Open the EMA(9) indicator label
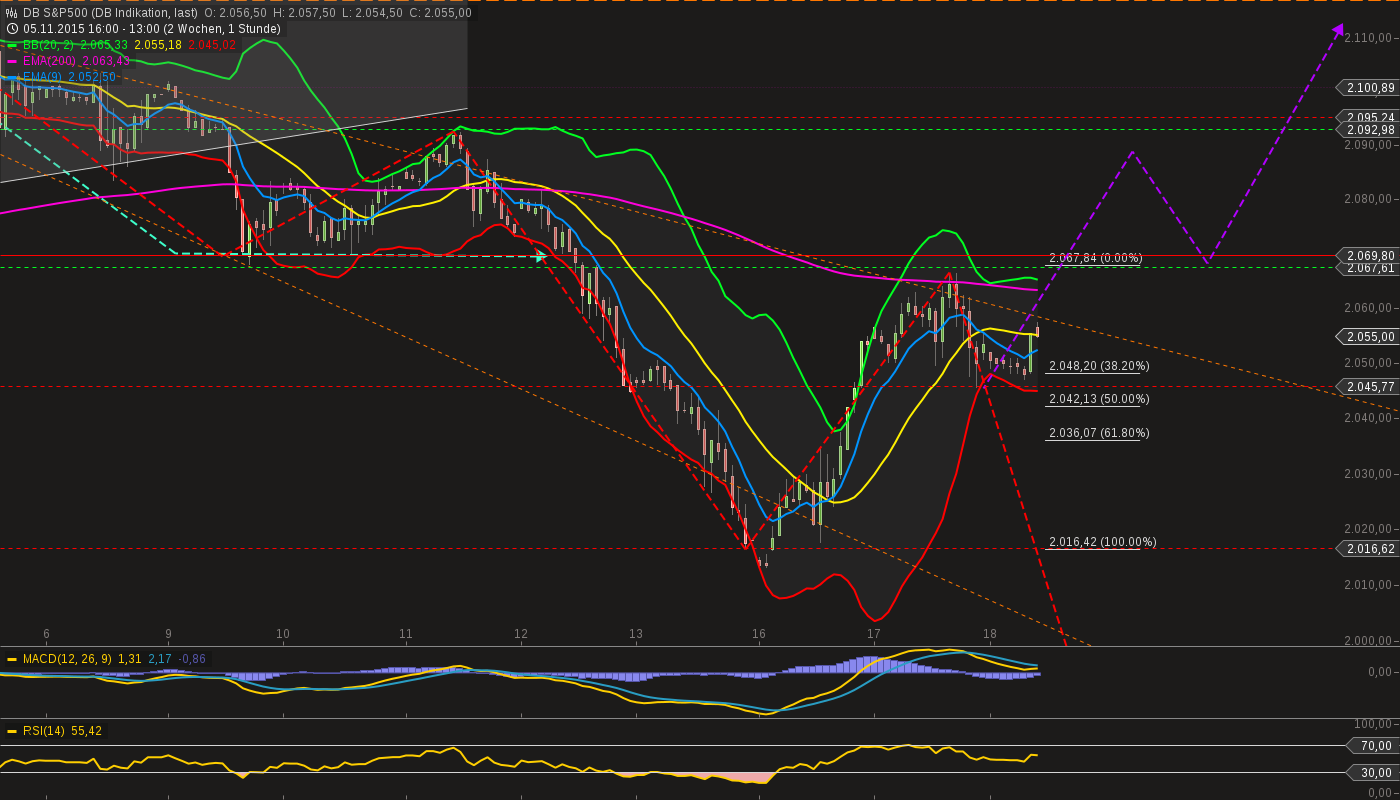This screenshot has height=800, width=1400. click(x=42, y=77)
